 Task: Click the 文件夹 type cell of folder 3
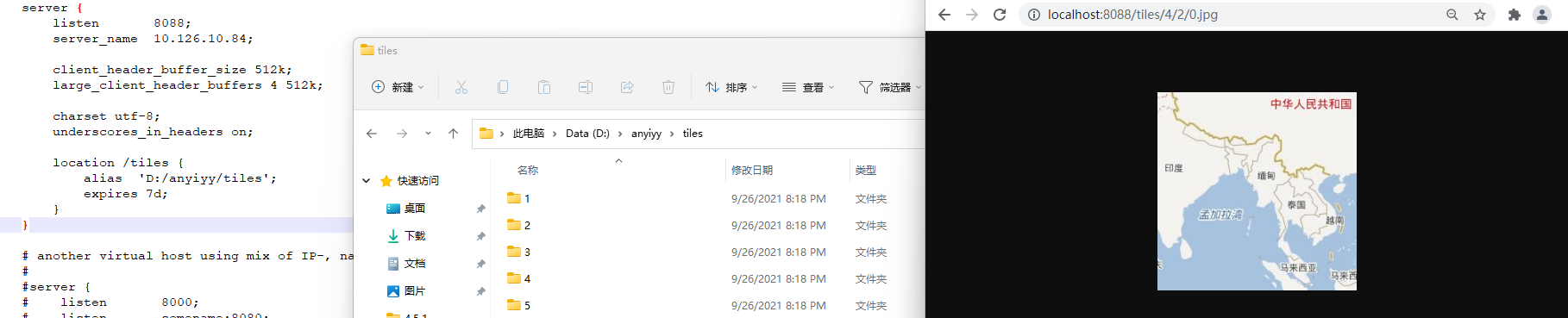pos(871,253)
